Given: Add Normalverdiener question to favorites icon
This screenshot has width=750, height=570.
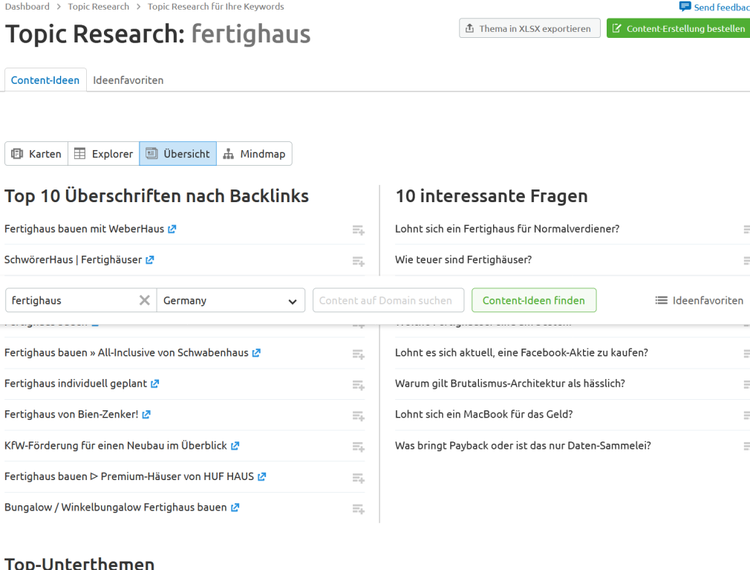Looking at the screenshot, I should click(747, 230).
